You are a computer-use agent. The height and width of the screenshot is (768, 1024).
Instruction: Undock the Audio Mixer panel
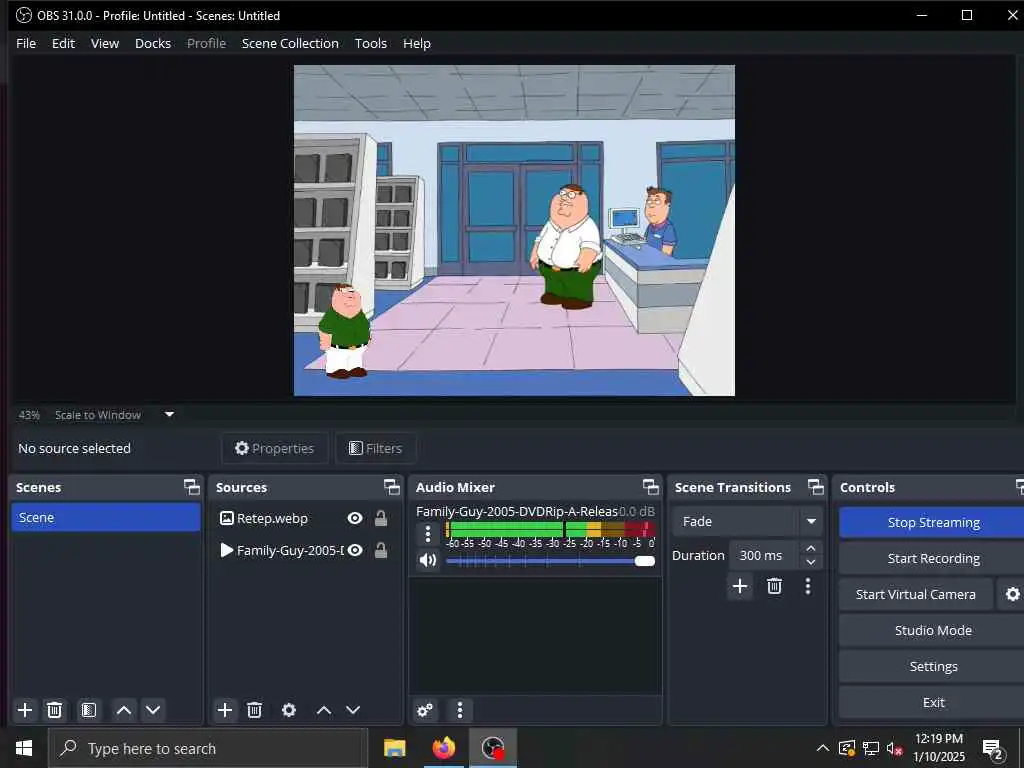650,487
